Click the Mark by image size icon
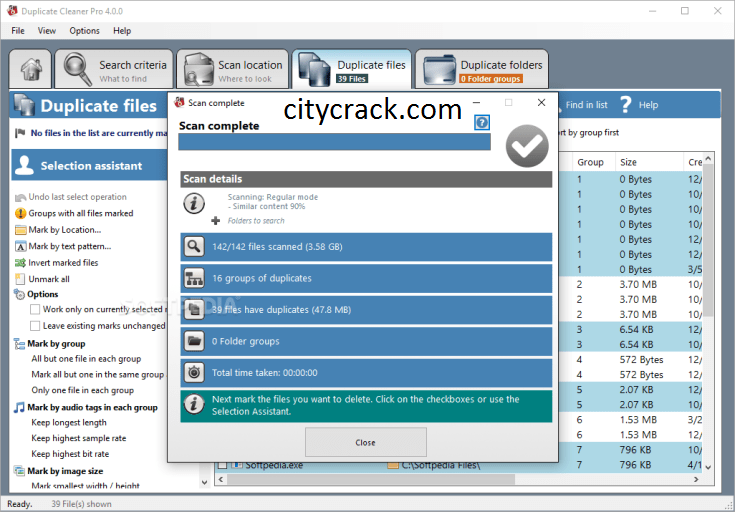The width and height of the screenshot is (735, 512). point(19,471)
